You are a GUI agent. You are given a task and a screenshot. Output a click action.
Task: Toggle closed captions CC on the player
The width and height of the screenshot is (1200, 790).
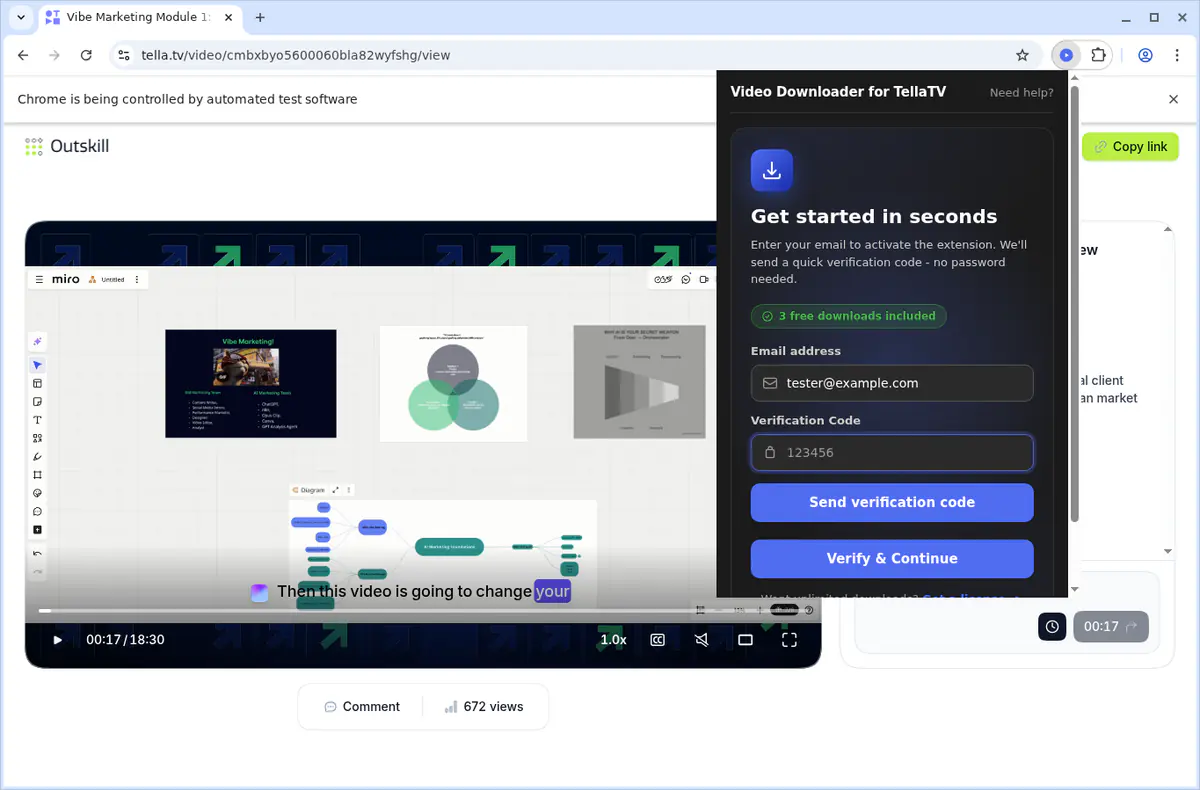(658, 640)
